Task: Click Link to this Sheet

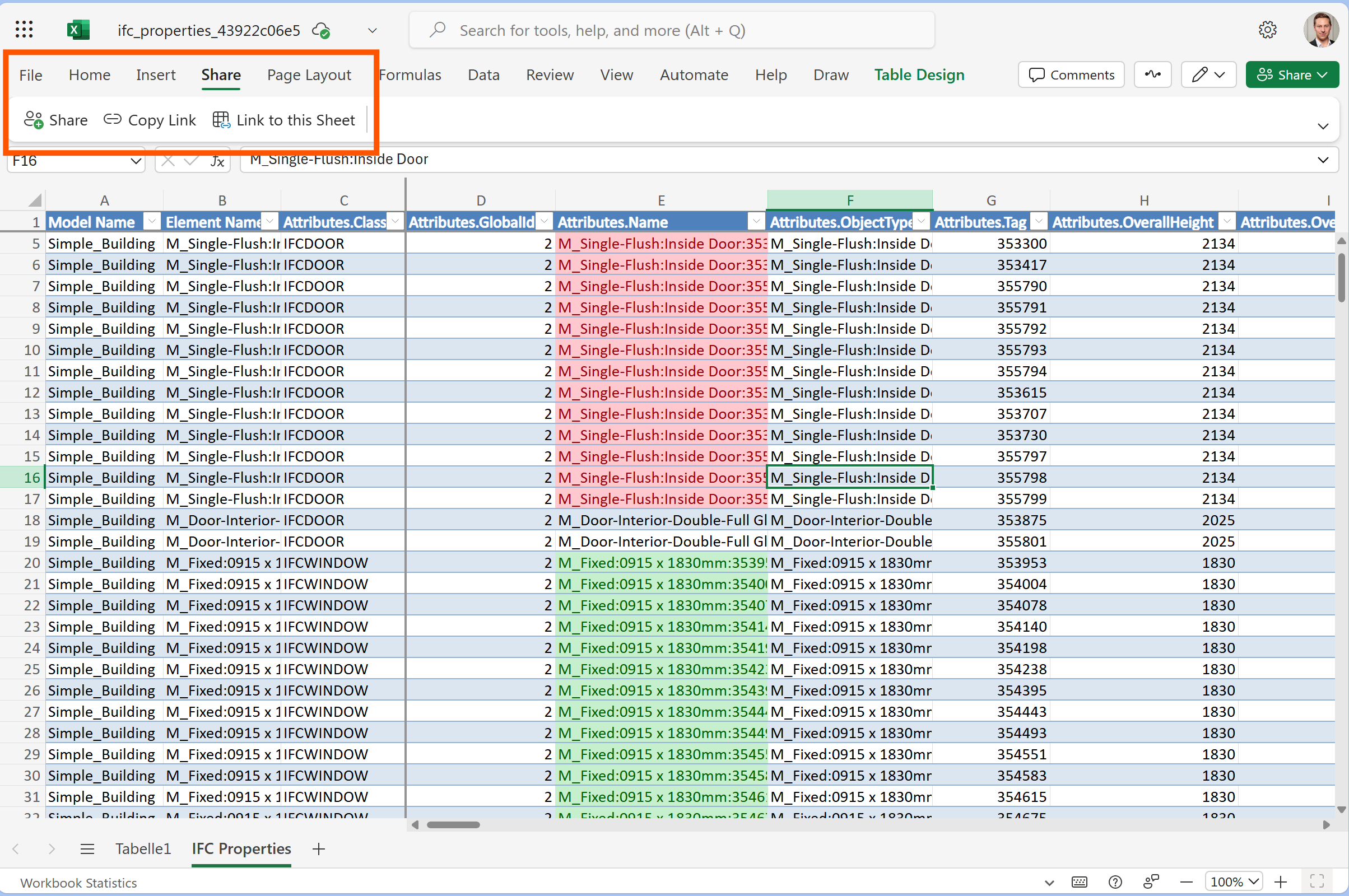Action: [x=284, y=120]
